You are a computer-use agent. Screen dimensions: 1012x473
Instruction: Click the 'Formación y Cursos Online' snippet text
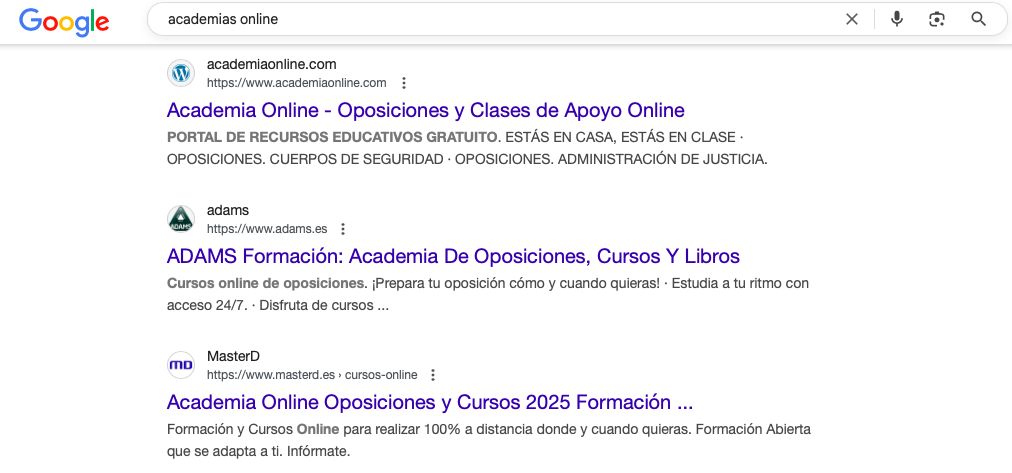[253, 429]
